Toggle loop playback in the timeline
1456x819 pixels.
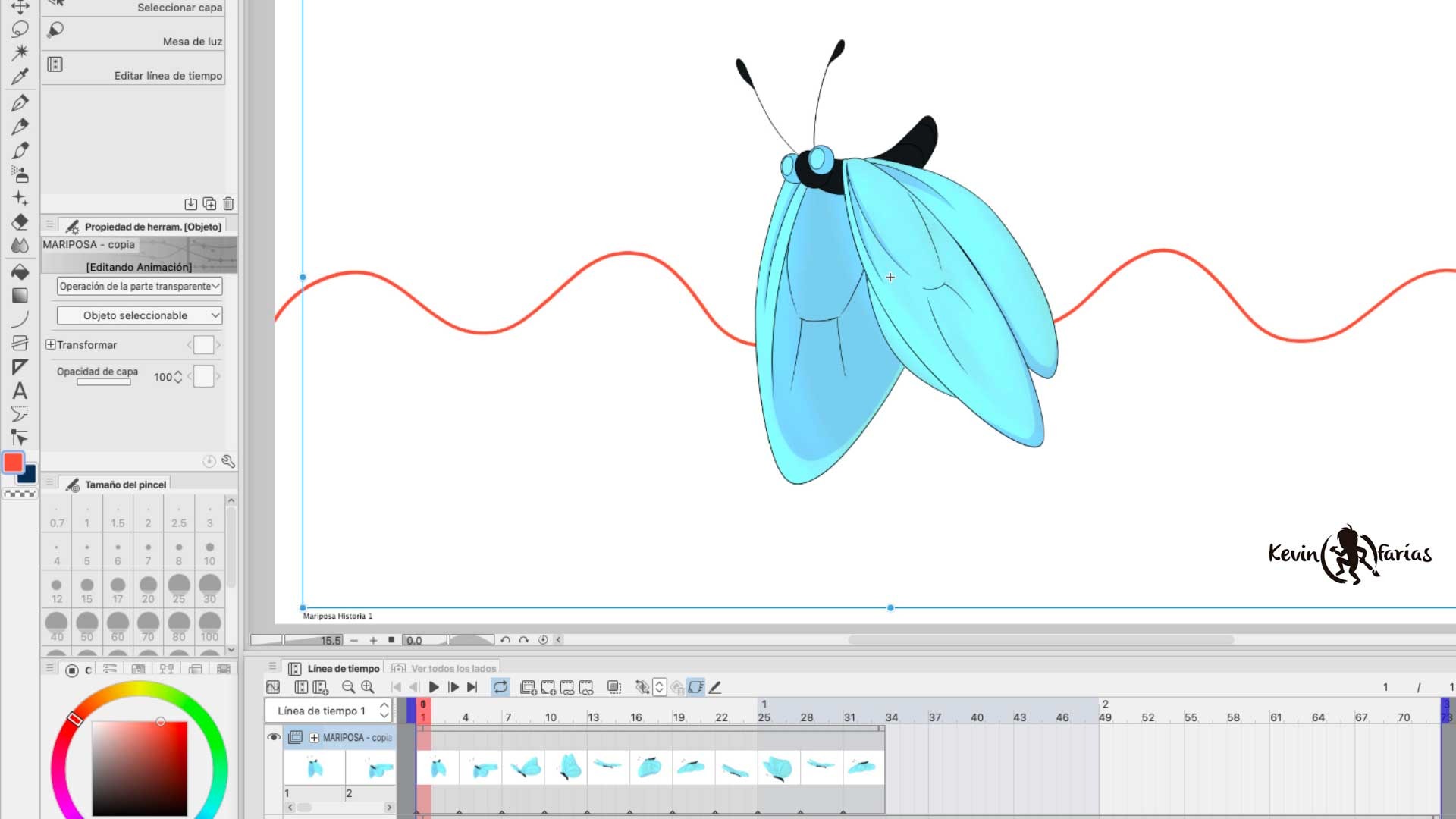click(x=500, y=687)
